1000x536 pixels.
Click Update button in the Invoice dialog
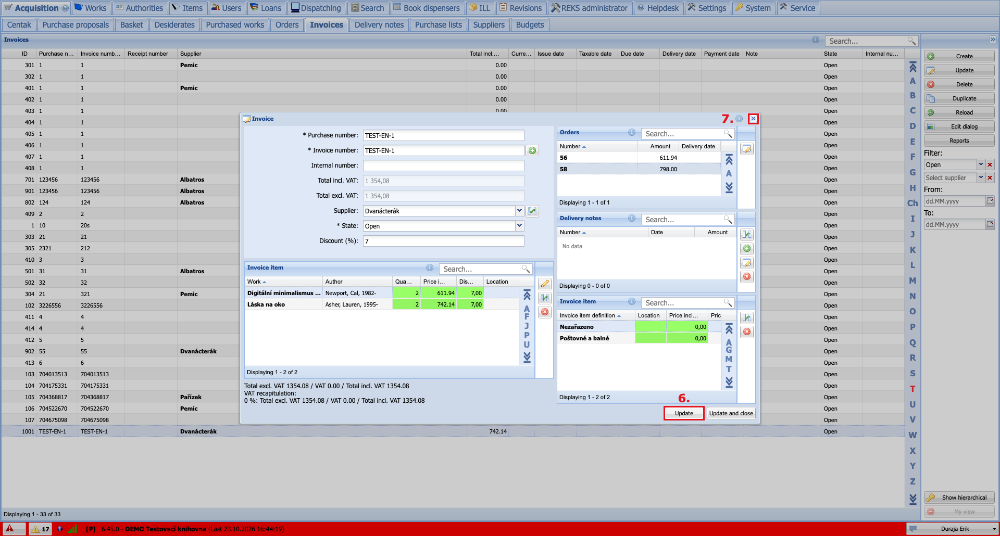[x=684, y=413]
